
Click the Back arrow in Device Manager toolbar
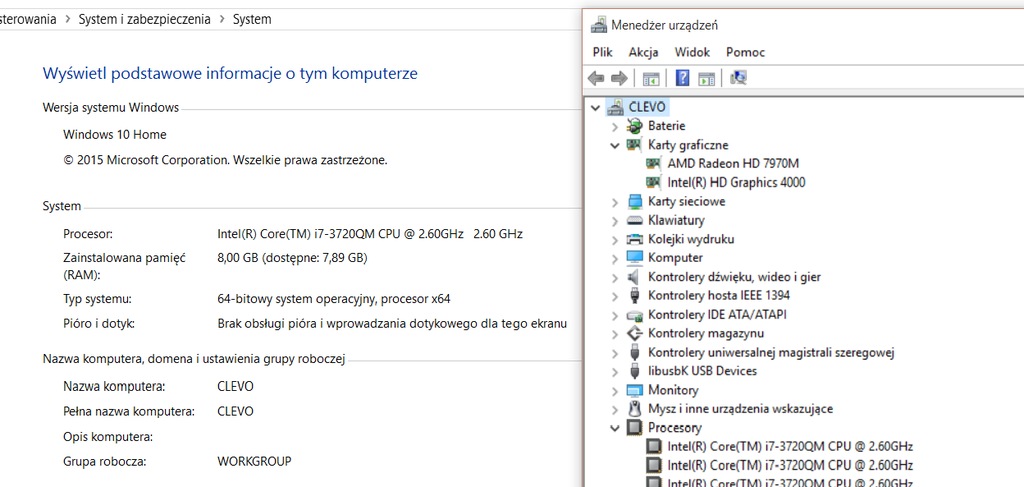click(596, 79)
